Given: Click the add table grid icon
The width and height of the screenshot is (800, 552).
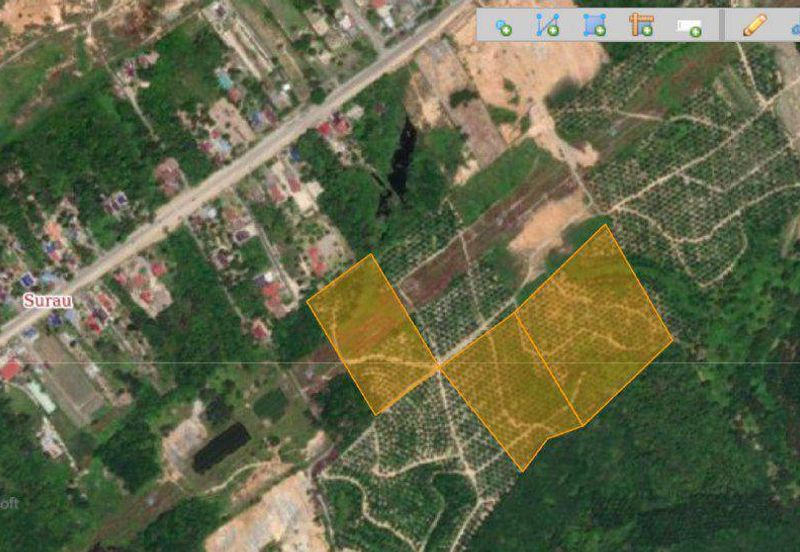Looking at the screenshot, I should pos(641,26).
